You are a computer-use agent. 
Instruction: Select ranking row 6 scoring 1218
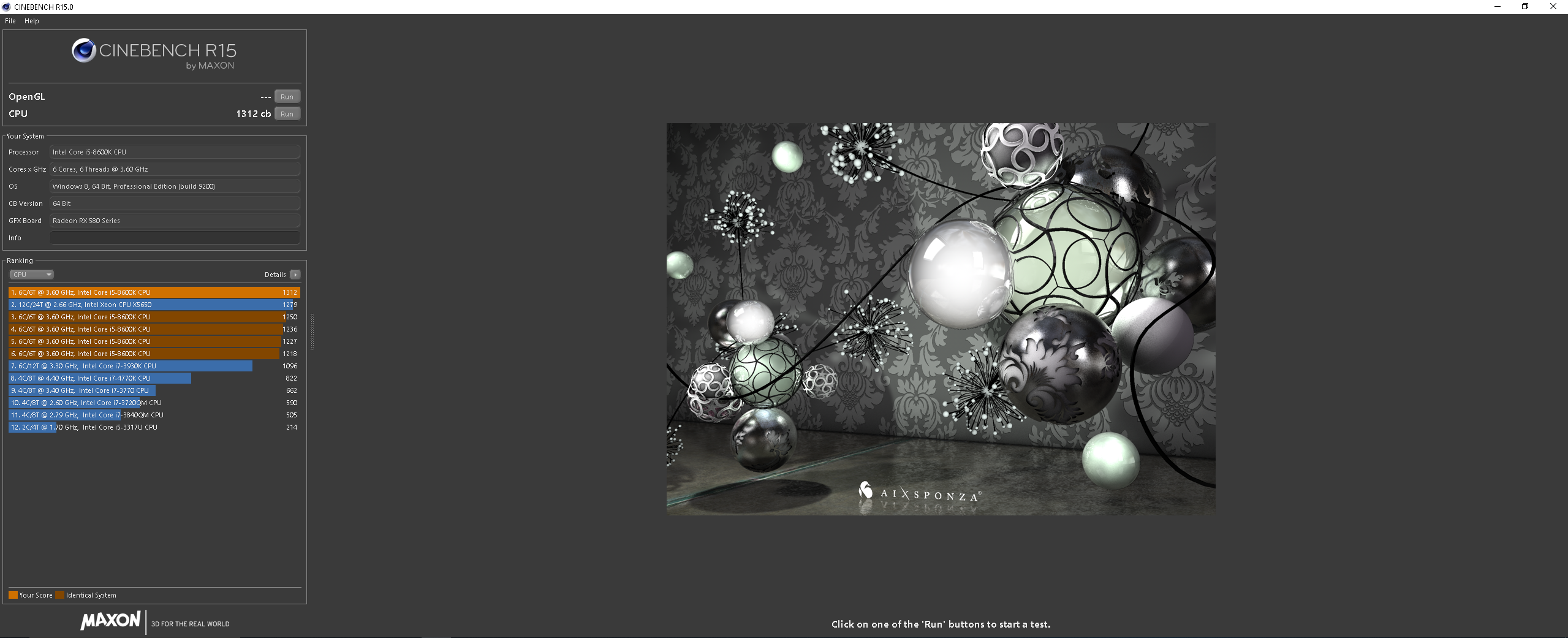(154, 354)
